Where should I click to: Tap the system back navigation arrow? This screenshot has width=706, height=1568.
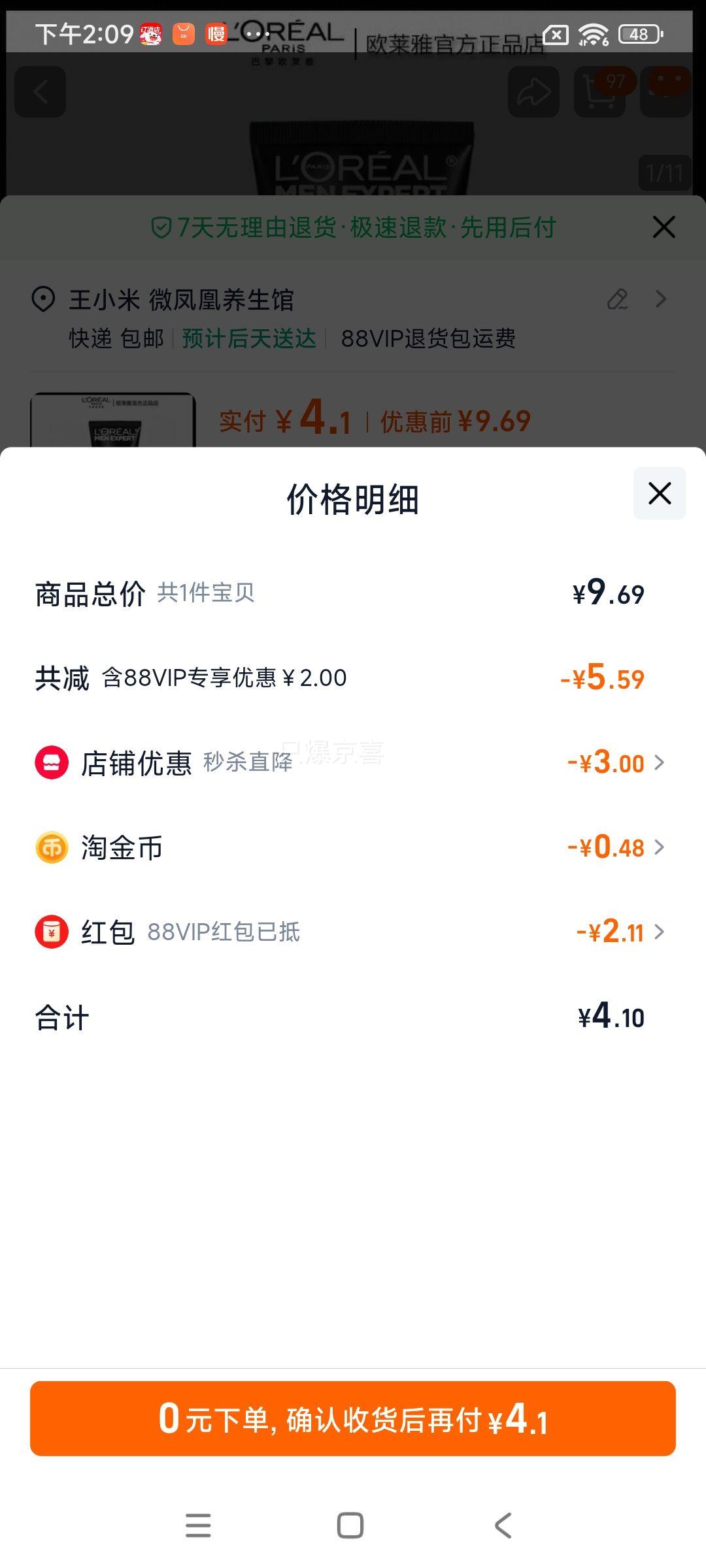[x=503, y=1526]
